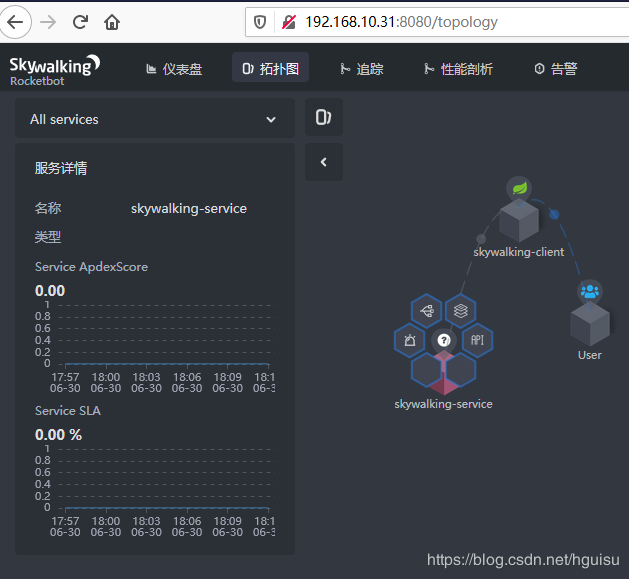Viewport: 629px width, 579px height.
Task: Click the users group icon above User
Action: 590,291
